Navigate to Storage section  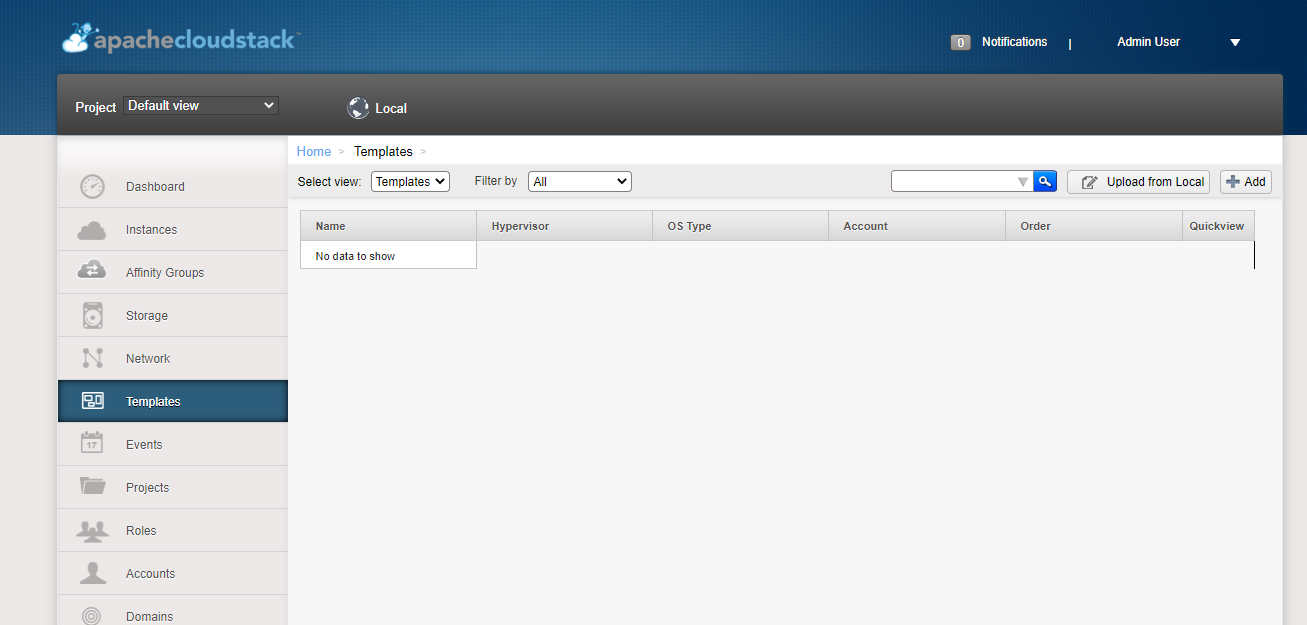(x=173, y=315)
